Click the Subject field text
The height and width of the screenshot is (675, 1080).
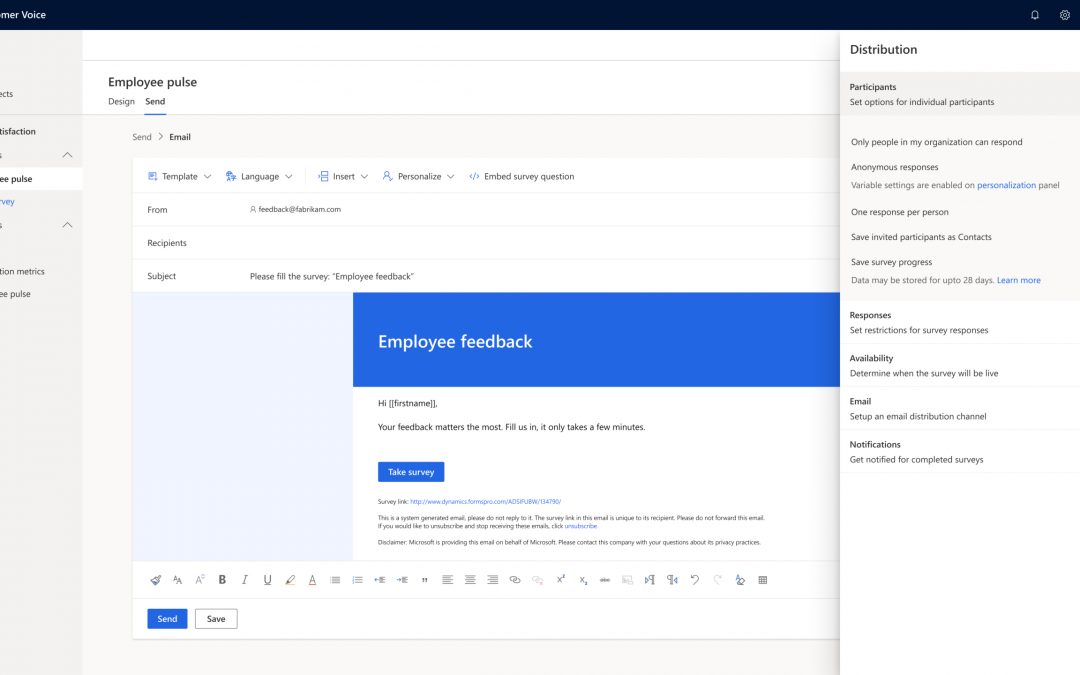point(332,276)
